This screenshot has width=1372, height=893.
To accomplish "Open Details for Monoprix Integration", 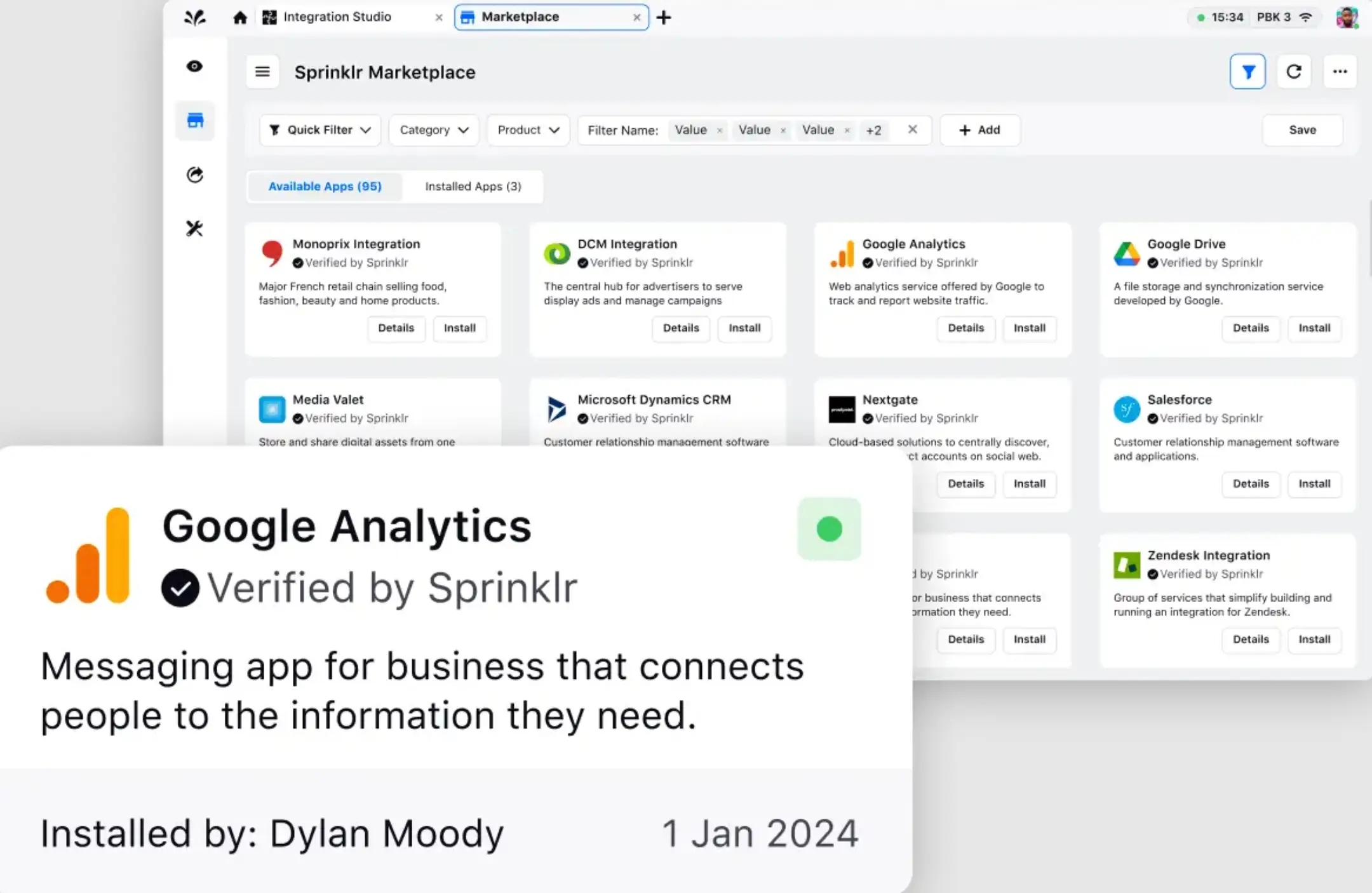I will click(396, 328).
